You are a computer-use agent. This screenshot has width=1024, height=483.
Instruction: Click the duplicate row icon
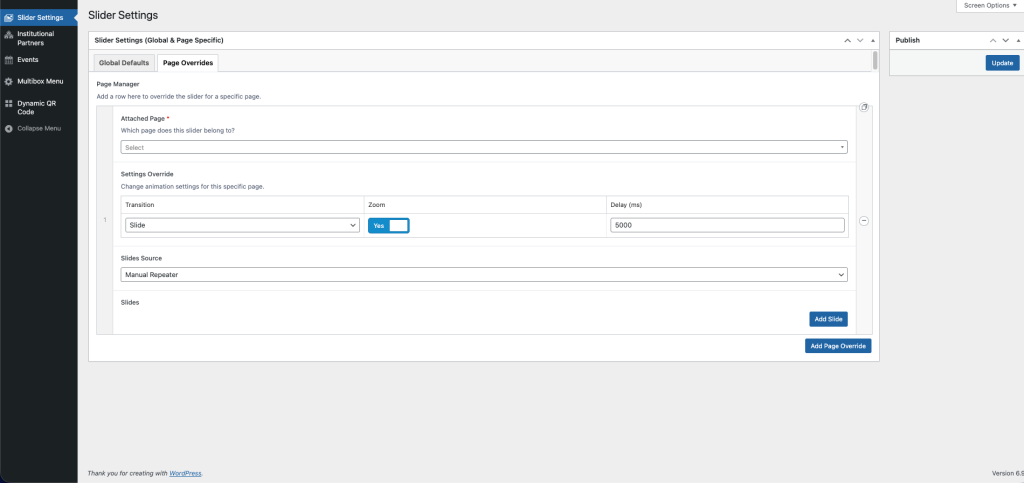(x=864, y=107)
